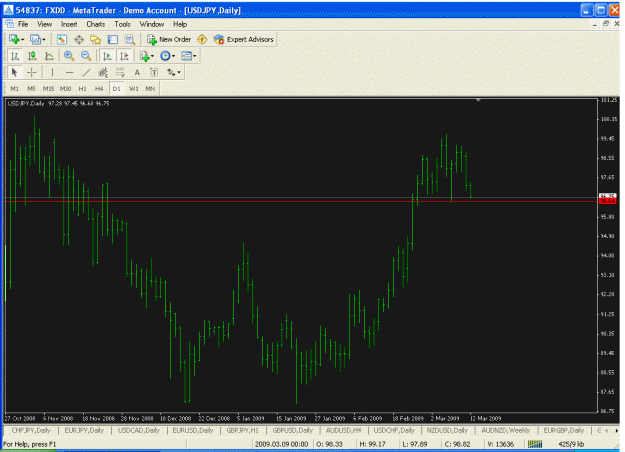
Task: Switch to M15 timeframe
Action: coord(48,88)
